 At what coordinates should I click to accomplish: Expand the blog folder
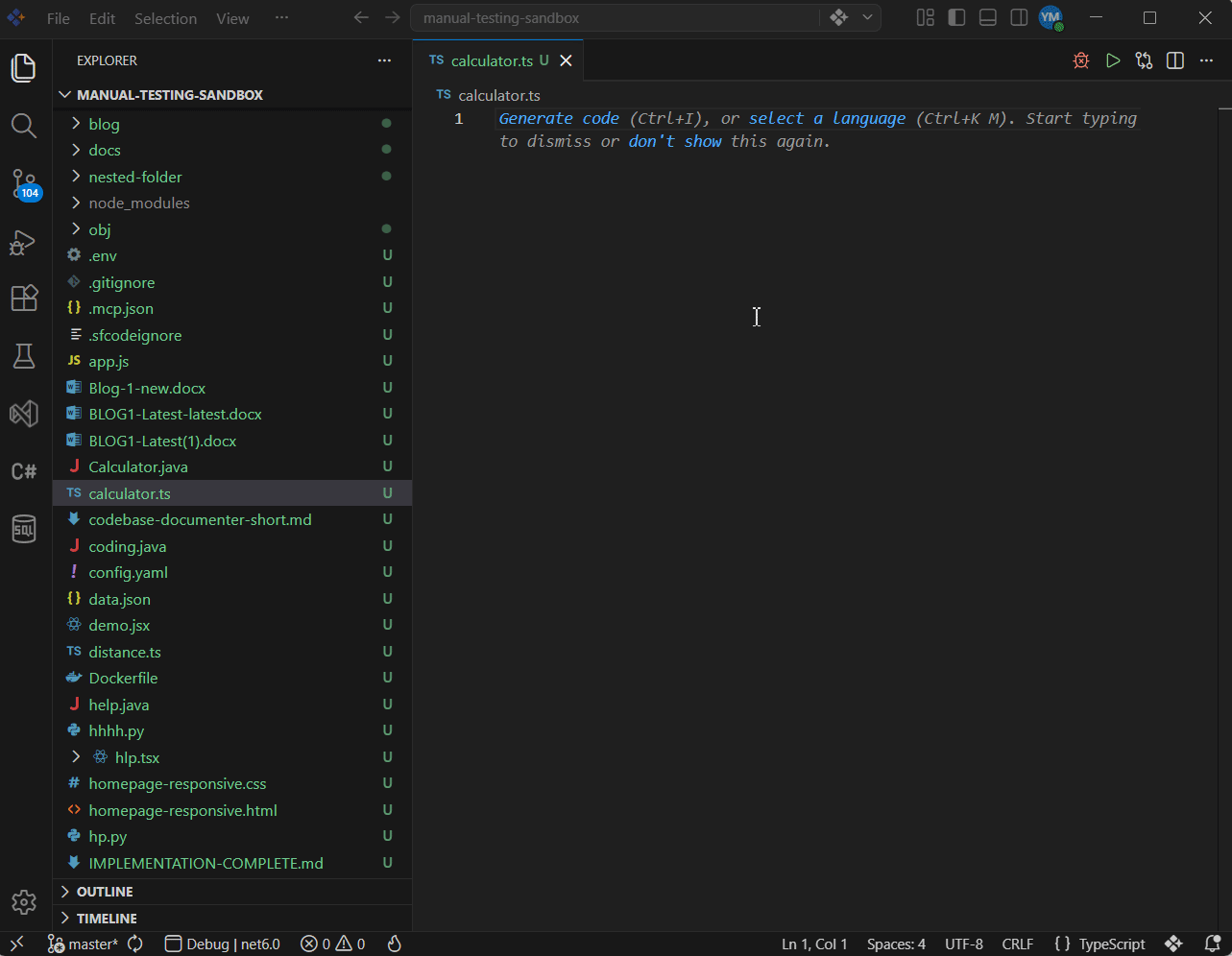coord(232,124)
